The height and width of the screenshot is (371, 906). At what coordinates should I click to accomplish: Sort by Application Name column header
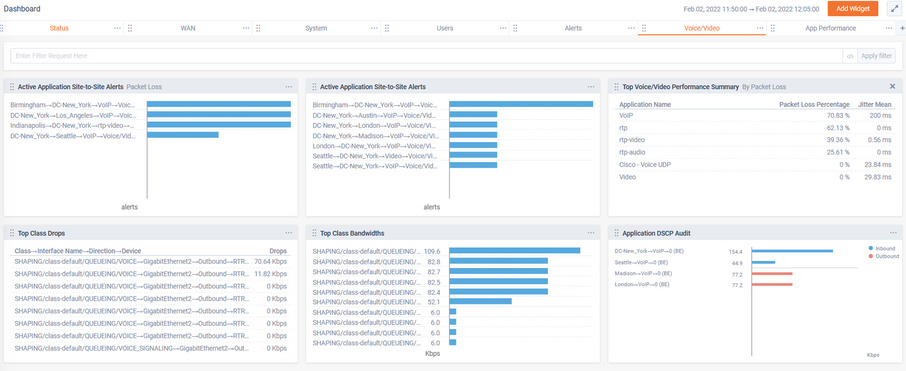[645, 105]
